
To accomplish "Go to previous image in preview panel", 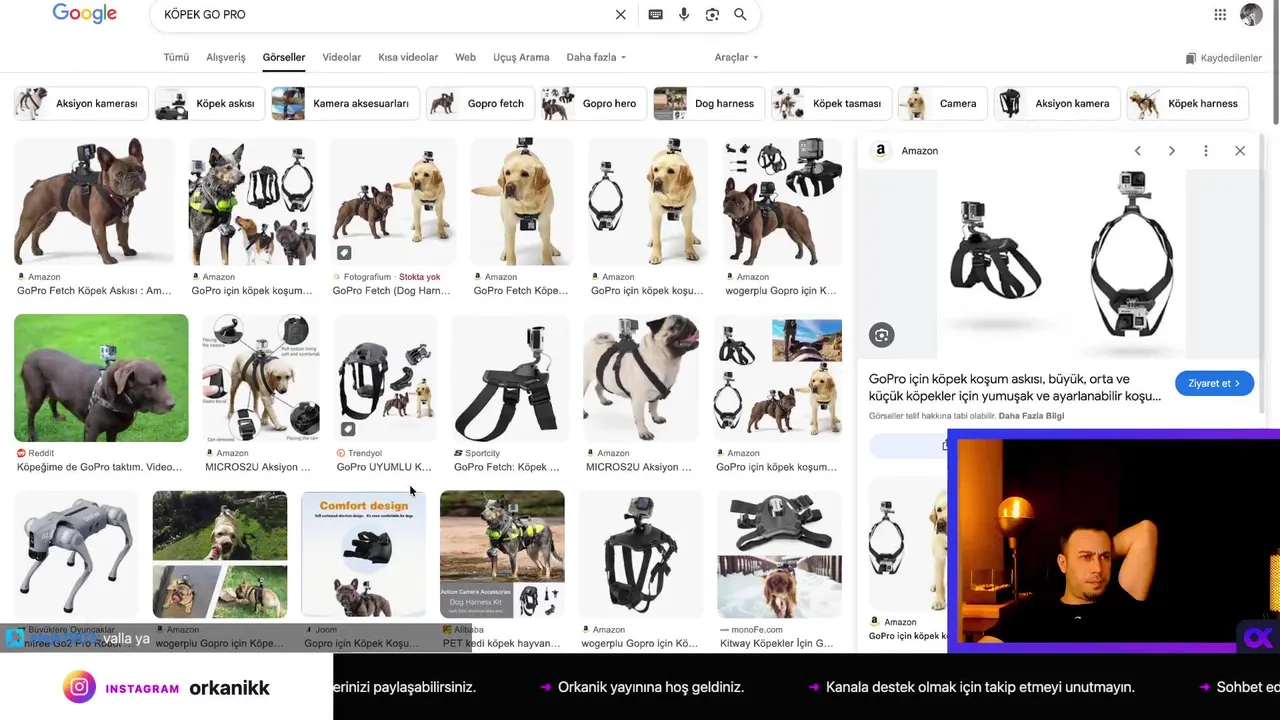I will click(1137, 151).
